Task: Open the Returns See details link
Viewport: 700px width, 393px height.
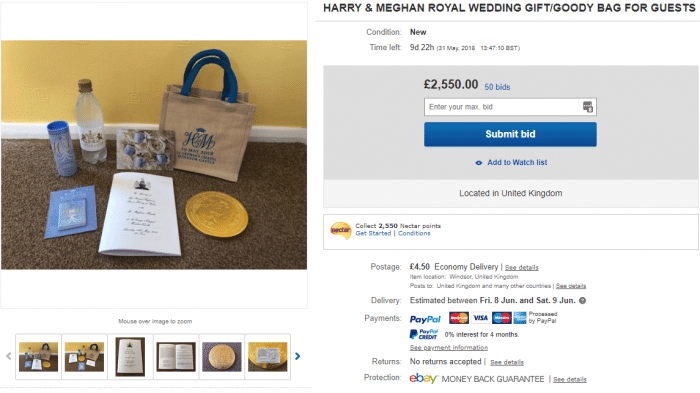Action: [507, 362]
